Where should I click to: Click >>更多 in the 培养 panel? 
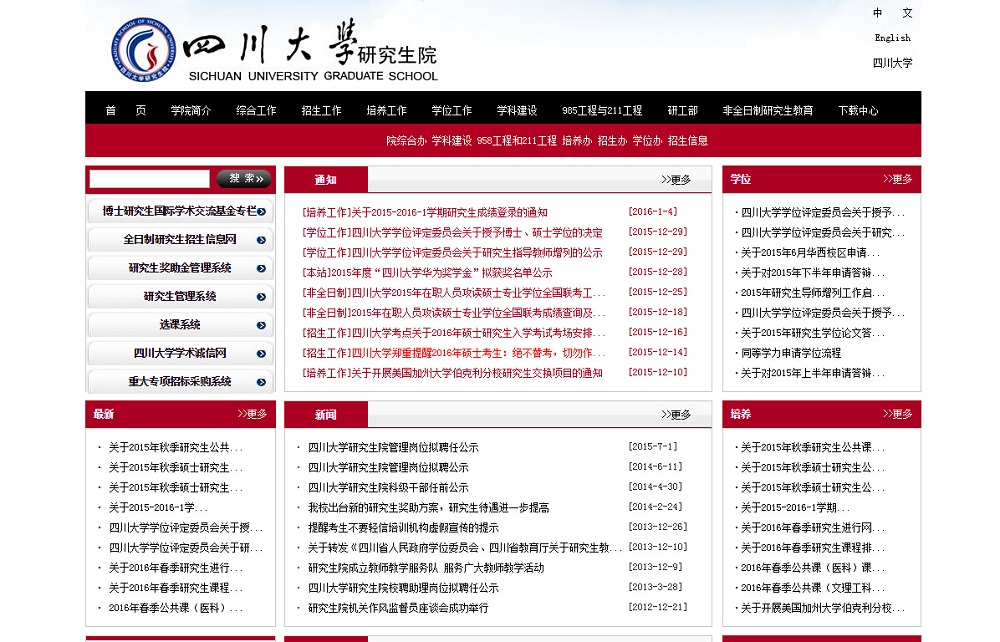point(898,414)
